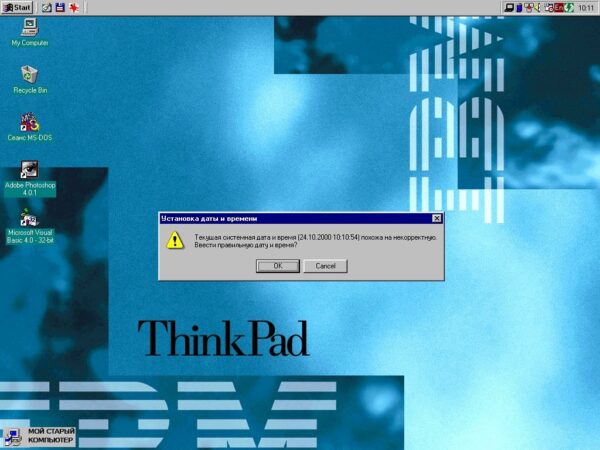This screenshot has width=600, height=450.
Task: Click the red splash quick launch icon
Action: (74, 7)
